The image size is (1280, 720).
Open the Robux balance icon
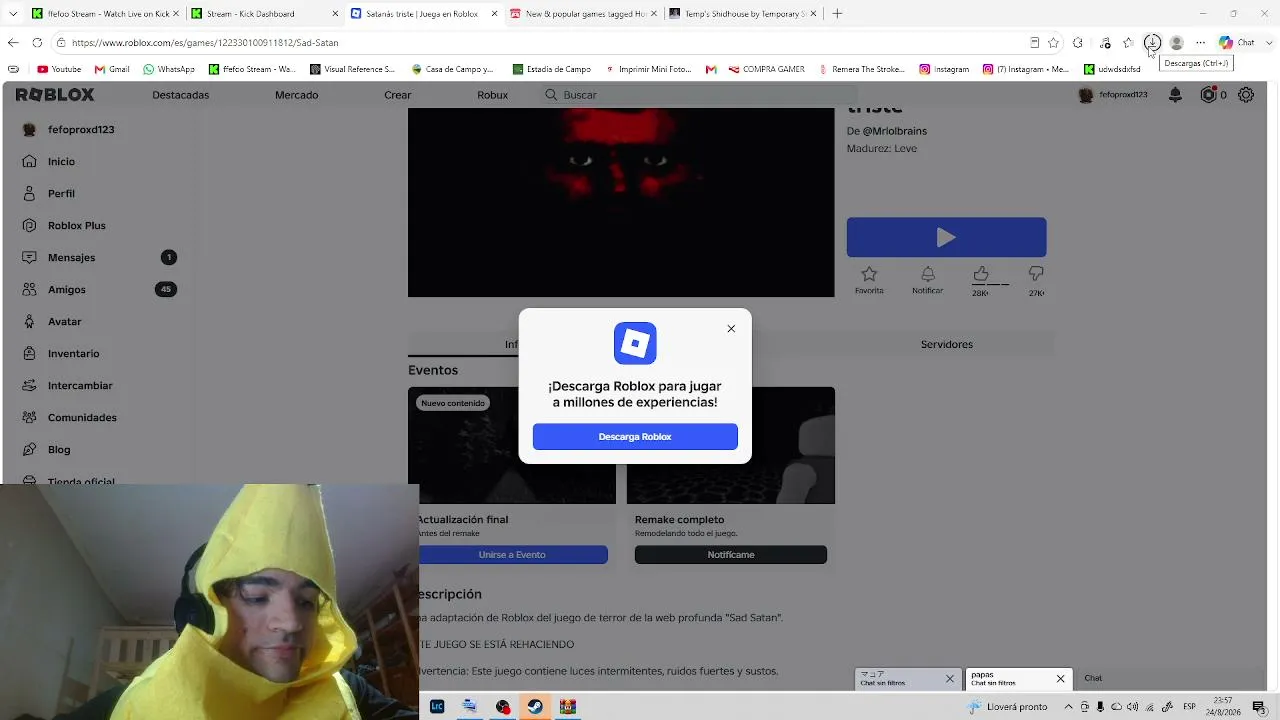1209,95
